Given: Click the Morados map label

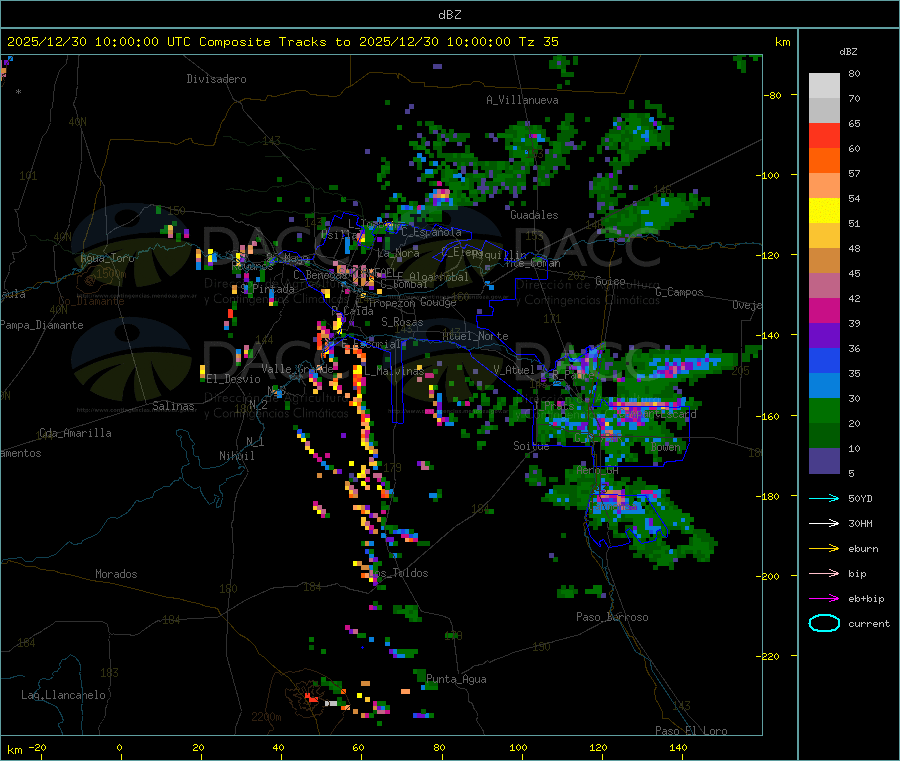Looking at the screenshot, I should pos(117,574).
